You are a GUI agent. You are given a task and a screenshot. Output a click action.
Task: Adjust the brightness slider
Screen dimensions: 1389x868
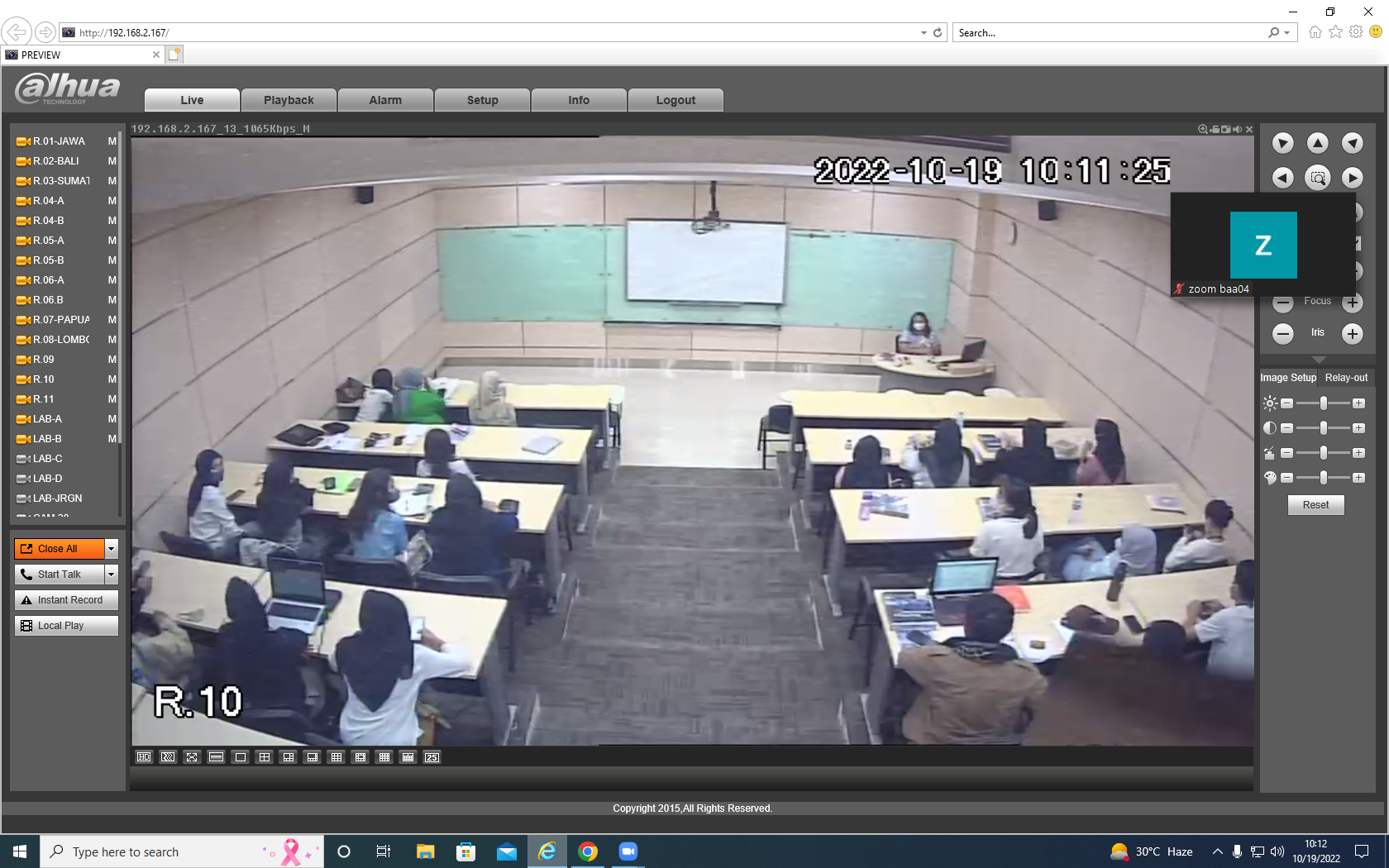pos(1324,403)
